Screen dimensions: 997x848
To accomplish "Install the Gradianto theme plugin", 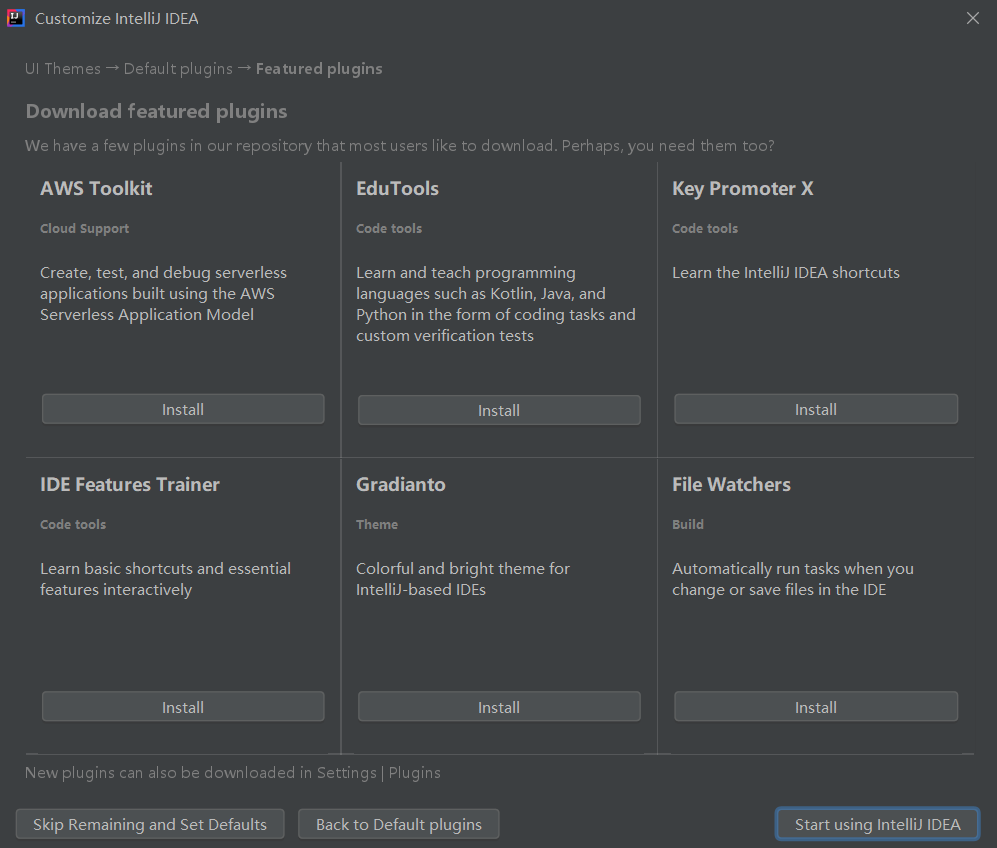I will (x=499, y=707).
